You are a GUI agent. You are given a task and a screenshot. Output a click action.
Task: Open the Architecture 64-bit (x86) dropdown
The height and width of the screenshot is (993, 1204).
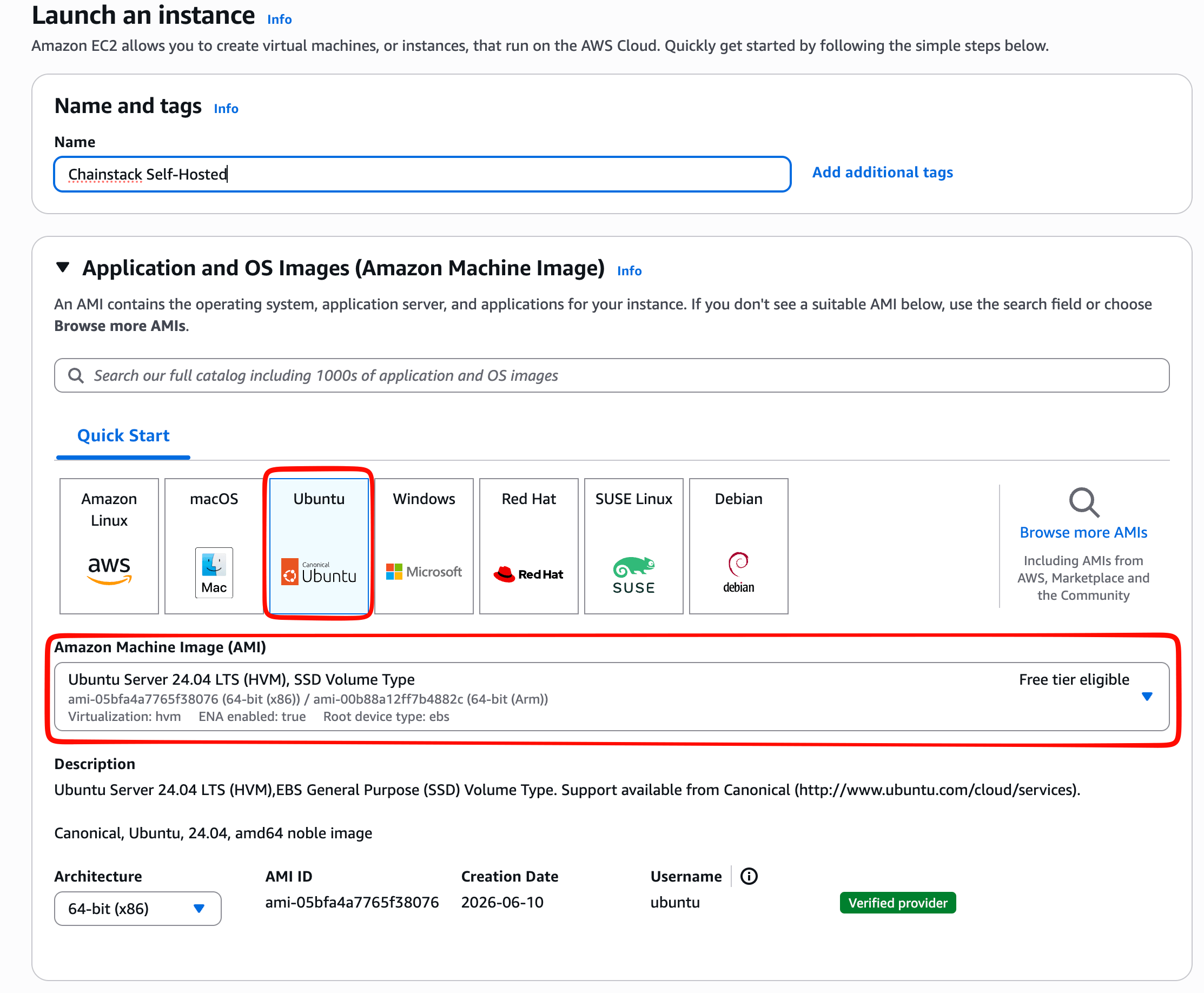click(138, 908)
